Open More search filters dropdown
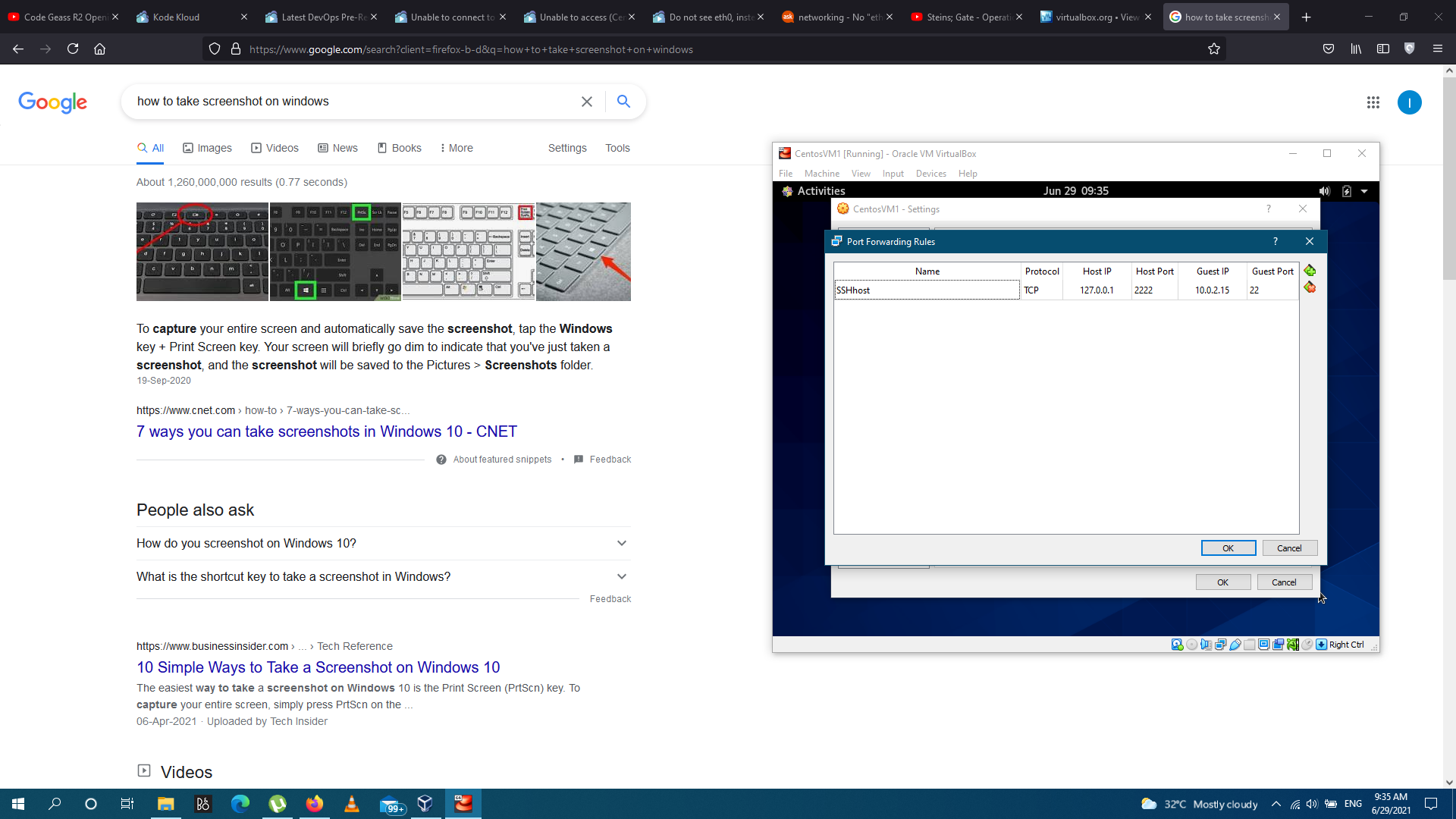Screen dimensions: 1456x819 tap(457, 148)
